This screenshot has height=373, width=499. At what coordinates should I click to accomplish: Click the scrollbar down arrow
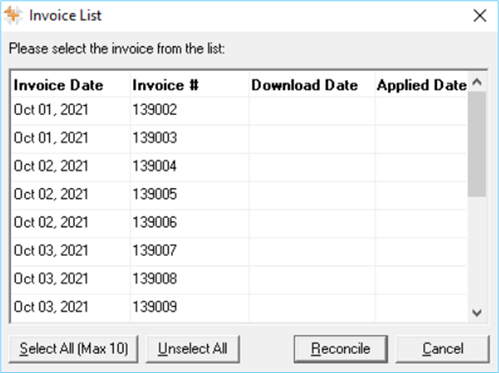(477, 313)
